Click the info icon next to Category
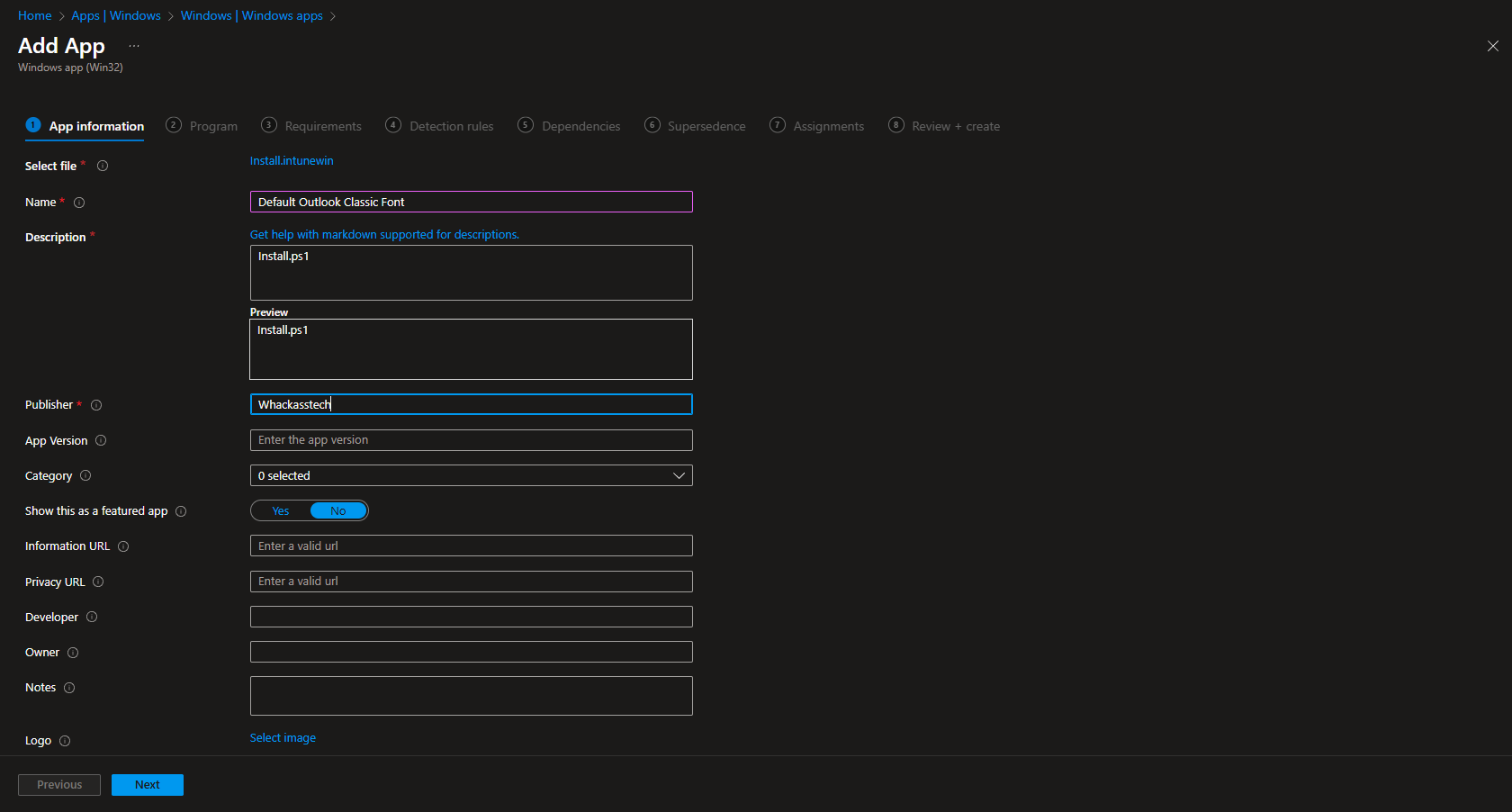 tap(85, 475)
